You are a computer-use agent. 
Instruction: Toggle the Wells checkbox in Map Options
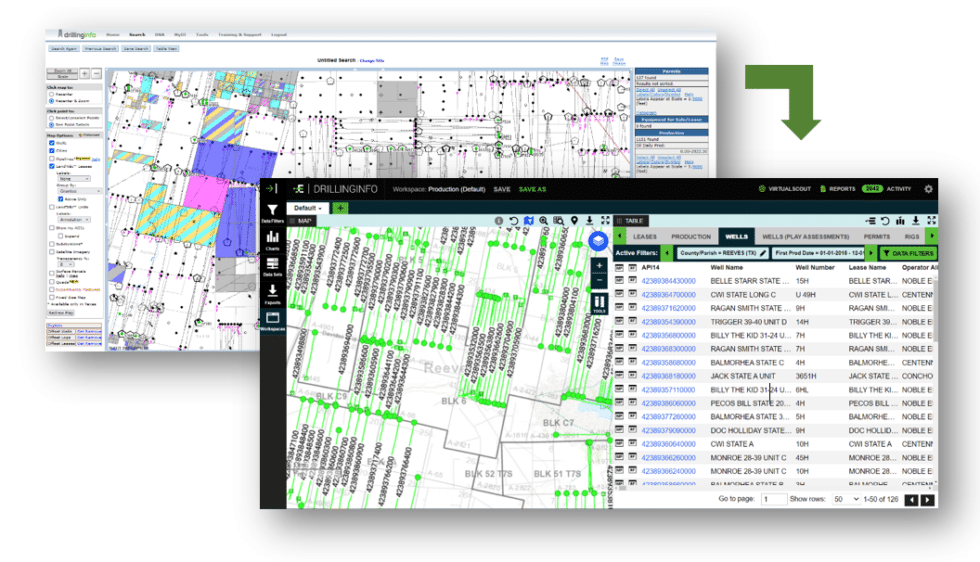click(51, 143)
